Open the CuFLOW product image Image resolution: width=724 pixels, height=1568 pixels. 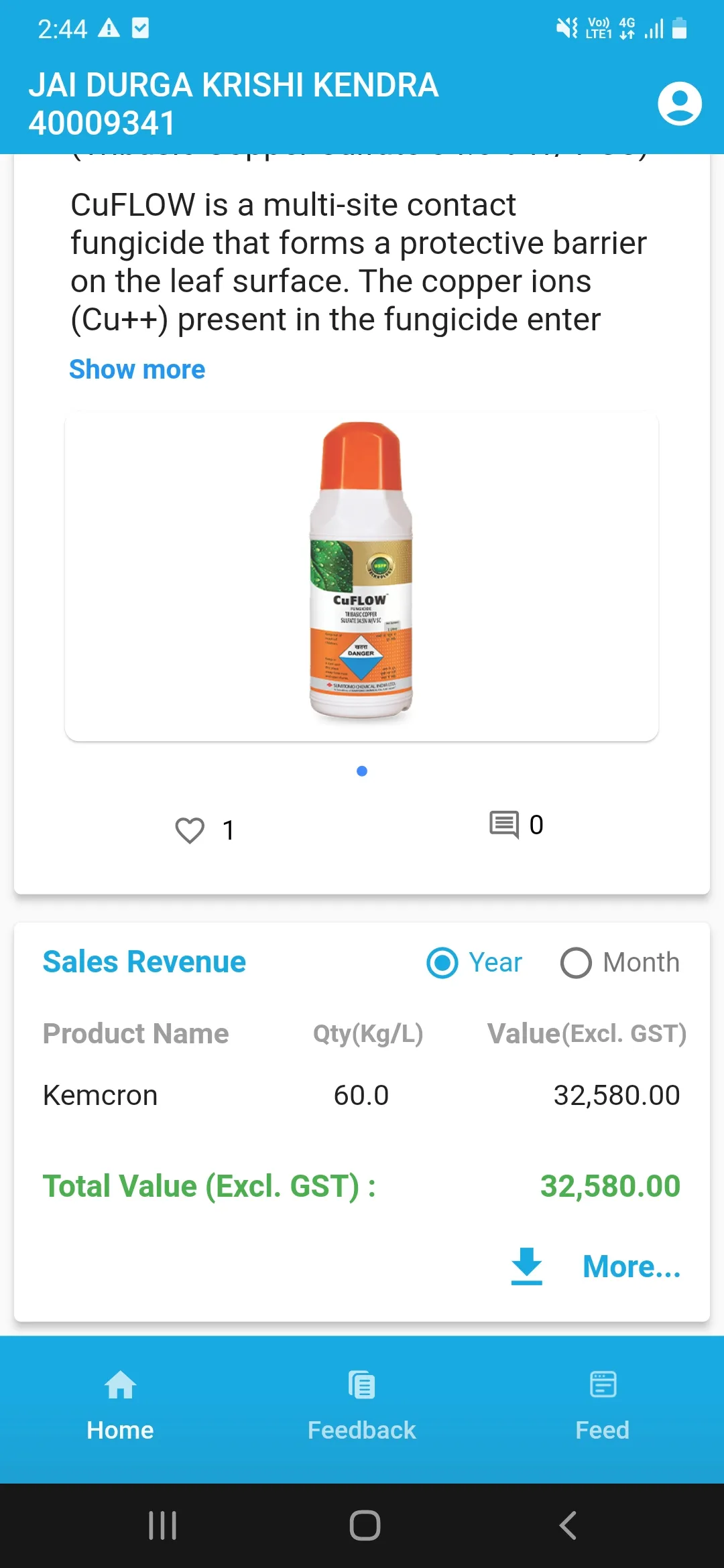tap(361, 576)
